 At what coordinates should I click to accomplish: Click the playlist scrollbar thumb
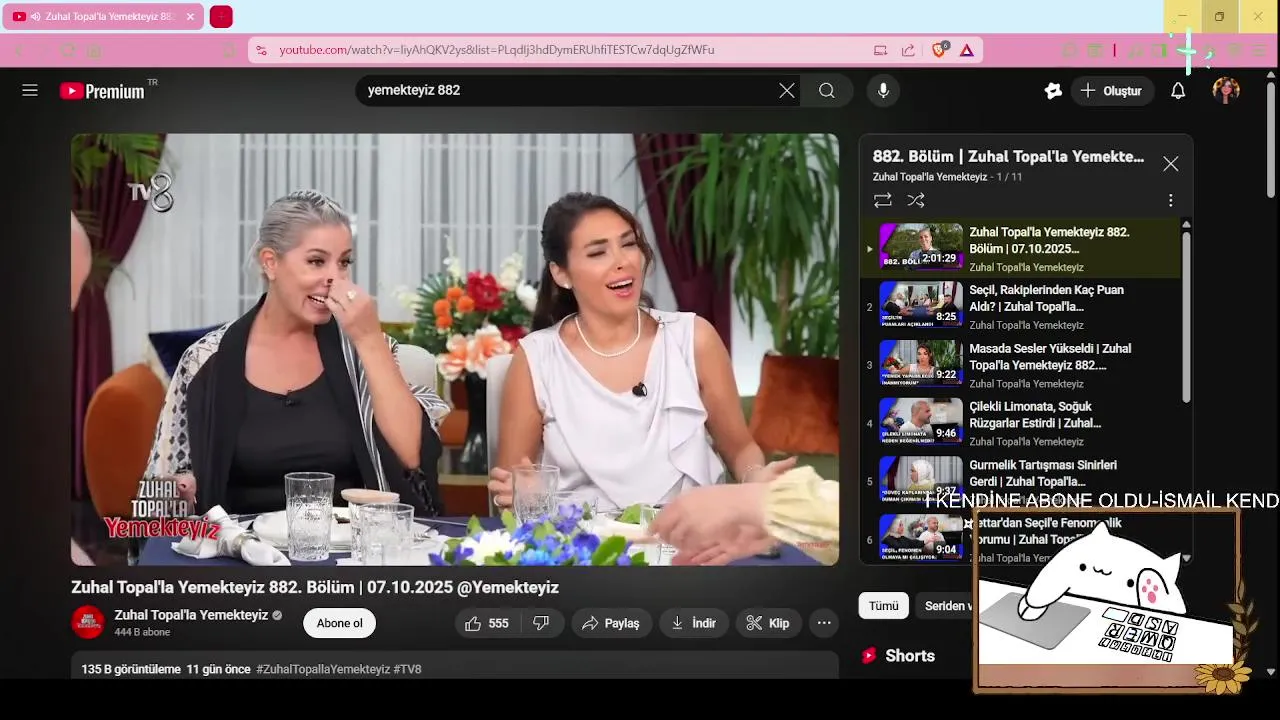tap(1186, 316)
